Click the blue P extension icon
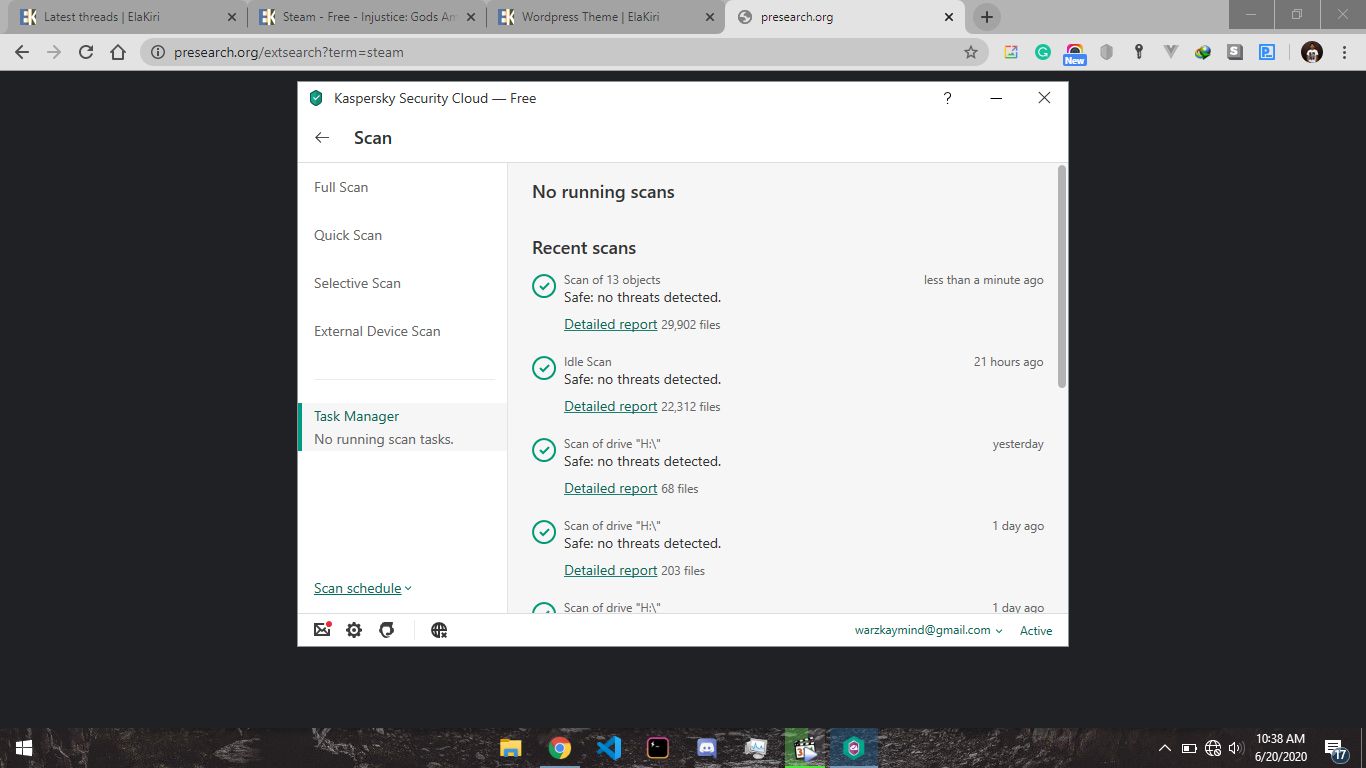This screenshot has height=768, width=1366. pyautogui.click(x=1267, y=52)
